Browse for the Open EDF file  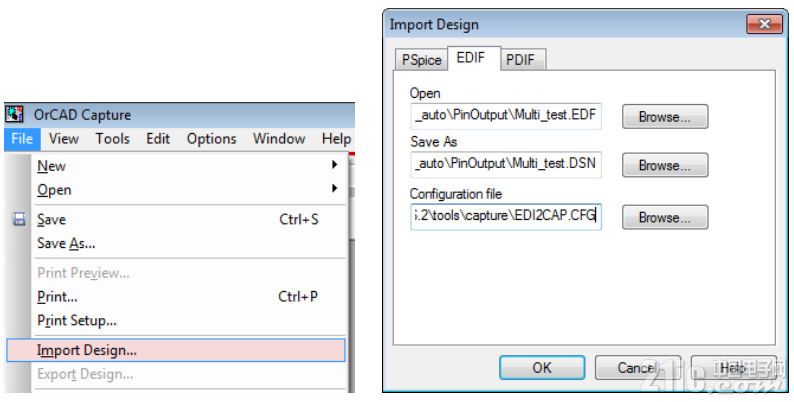(x=665, y=116)
